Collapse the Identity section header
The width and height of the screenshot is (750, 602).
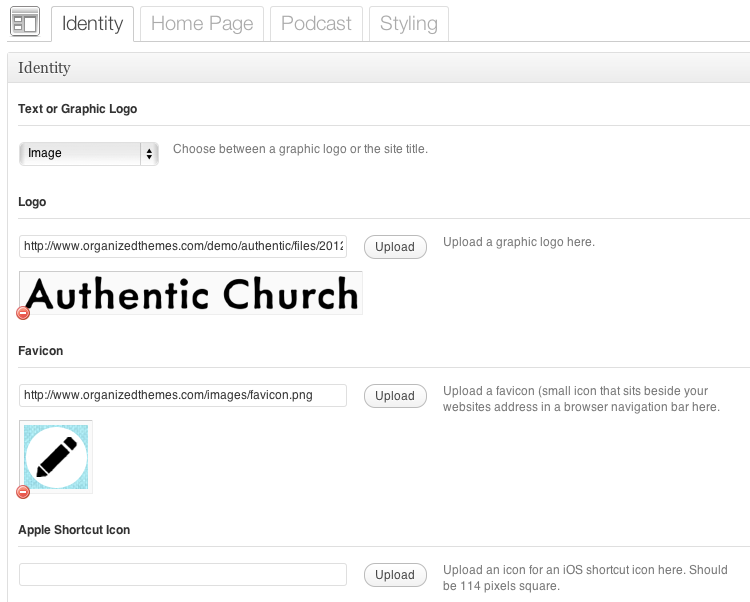(378, 68)
